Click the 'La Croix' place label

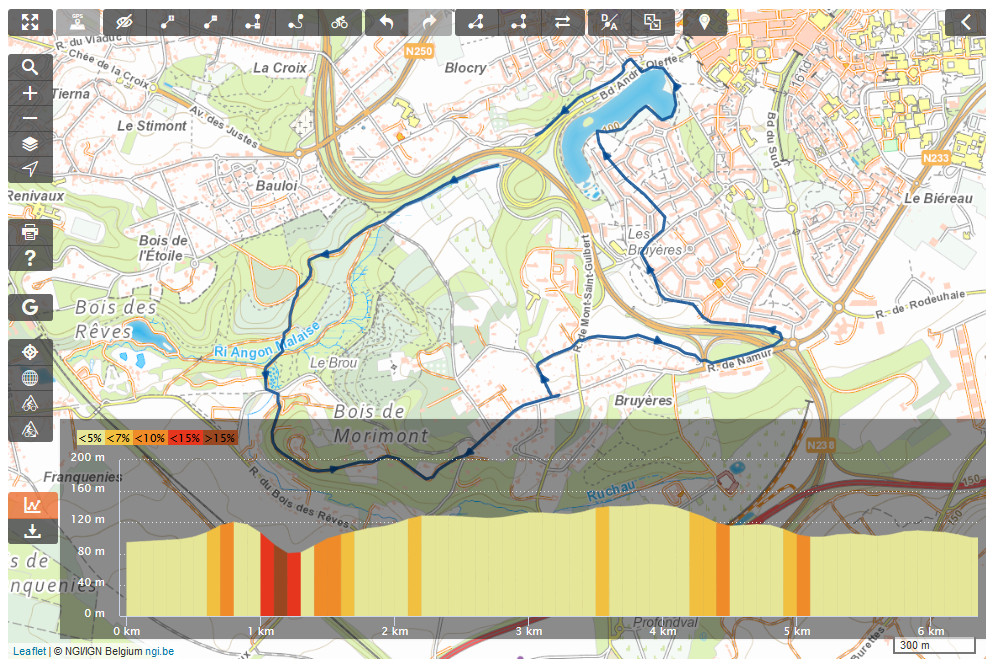click(280, 68)
